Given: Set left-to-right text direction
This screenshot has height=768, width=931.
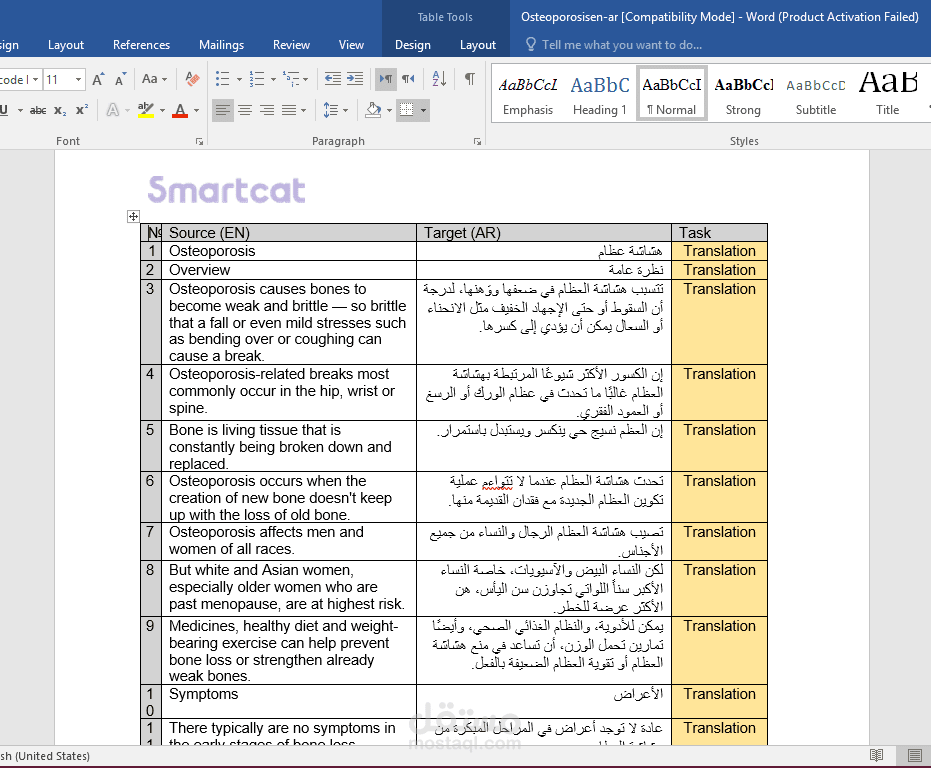Looking at the screenshot, I should (386, 79).
